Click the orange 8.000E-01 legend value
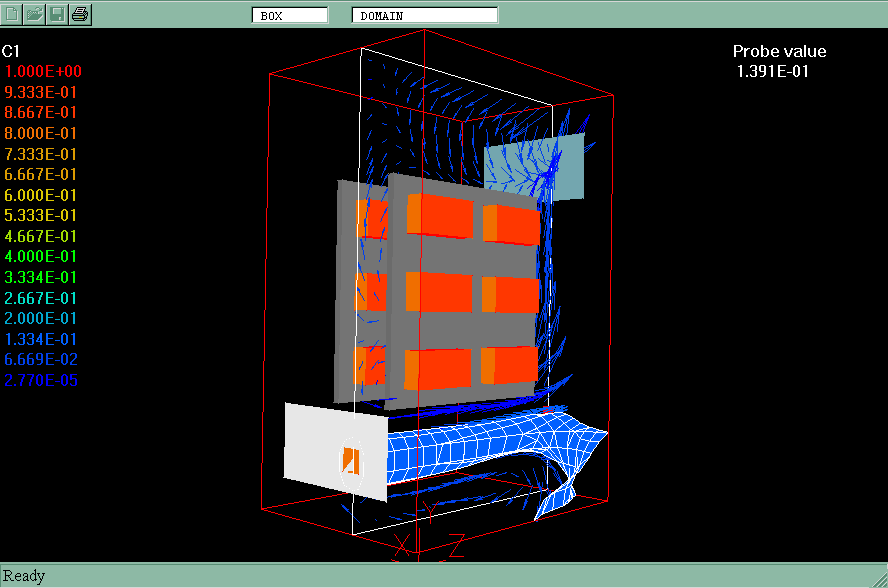This screenshot has width=888, height=588. tap(43, 133)
